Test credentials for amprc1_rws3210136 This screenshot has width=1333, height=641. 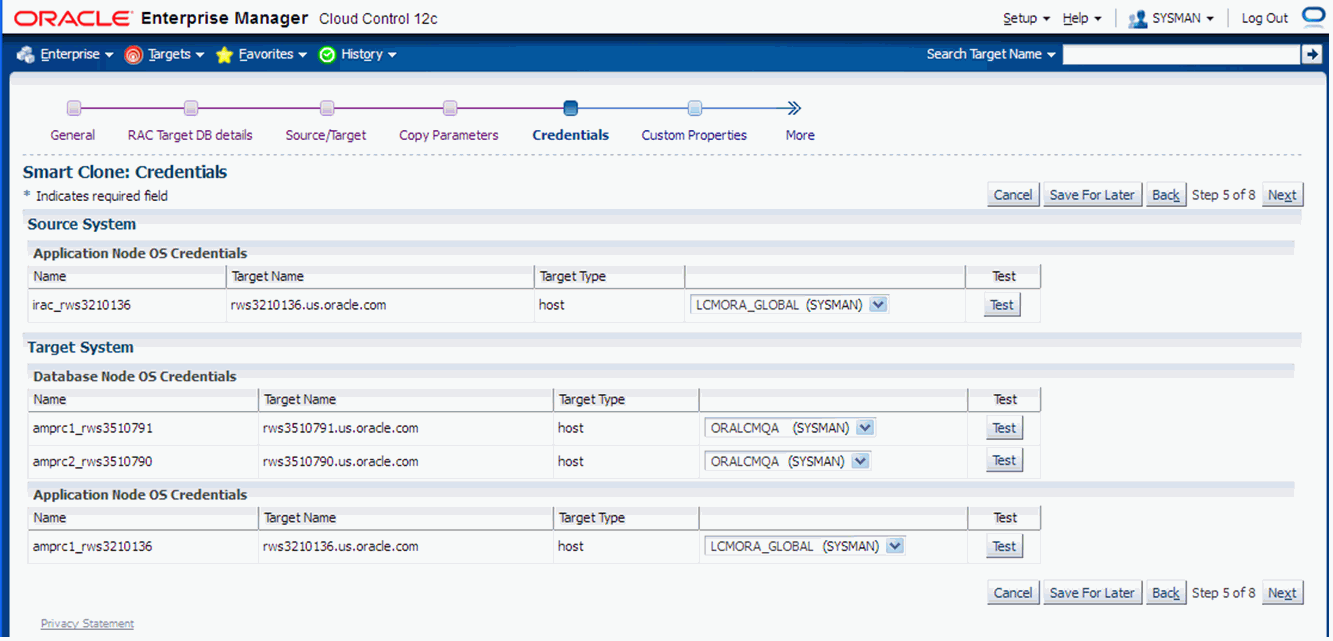(1004, 546)
